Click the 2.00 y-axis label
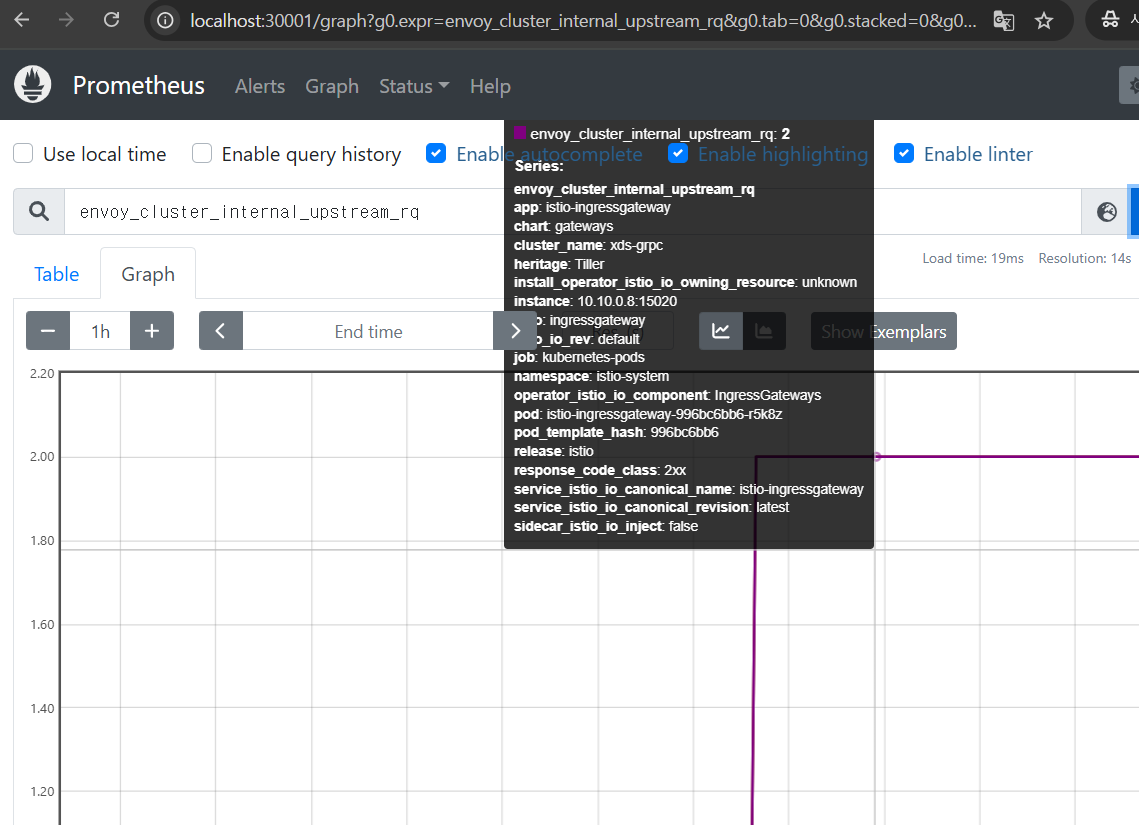This screenshot has height=825, width=1139. [42, 457]
